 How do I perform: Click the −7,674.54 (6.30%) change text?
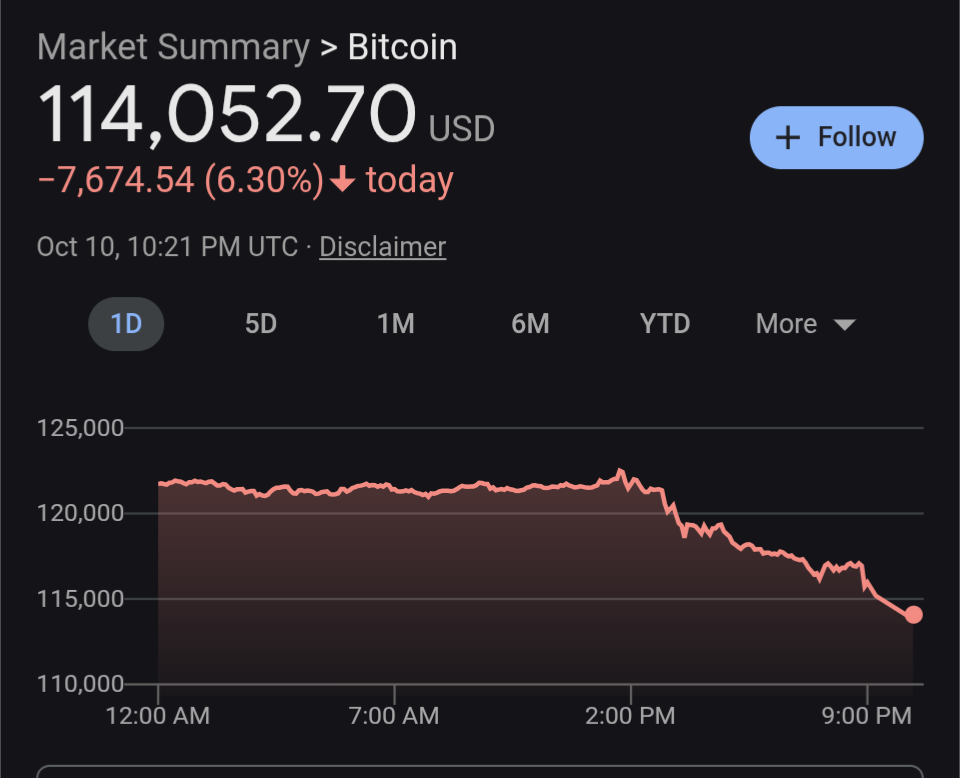pos(180,181)
